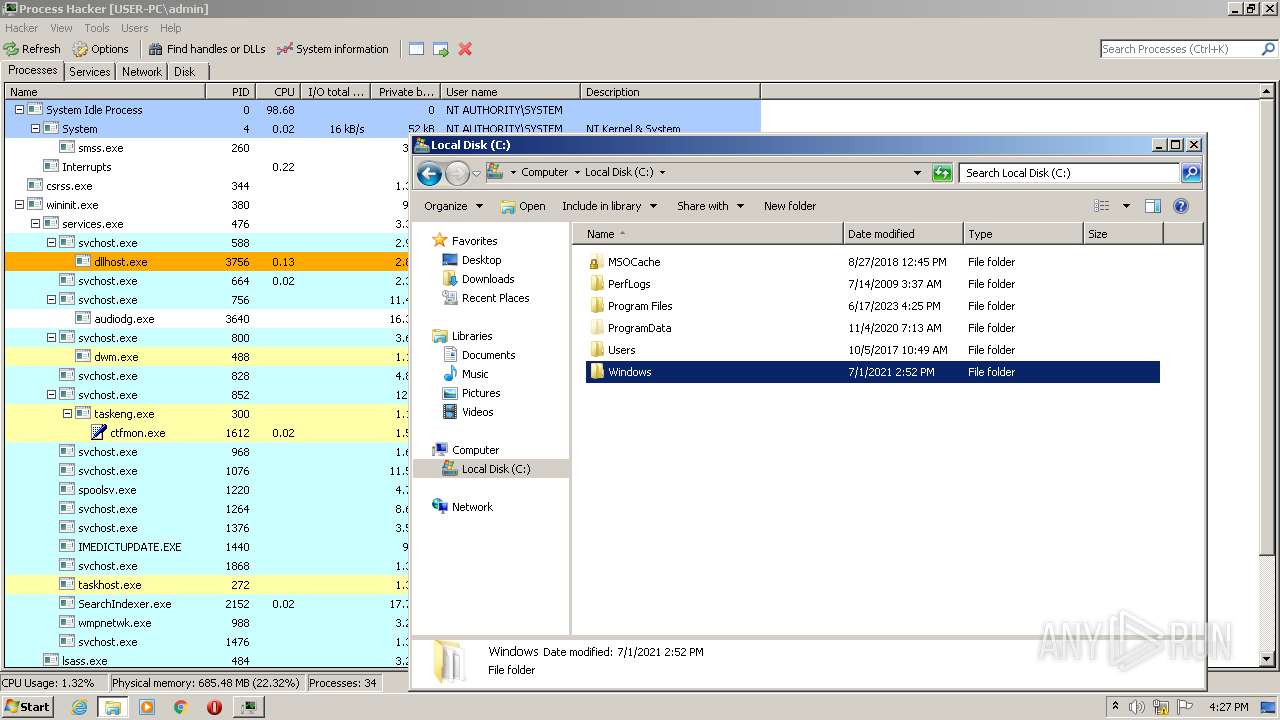Click Explorer Forward arrow button
This screenshot has width=1280, height=720.
click(x=457, y=173)
